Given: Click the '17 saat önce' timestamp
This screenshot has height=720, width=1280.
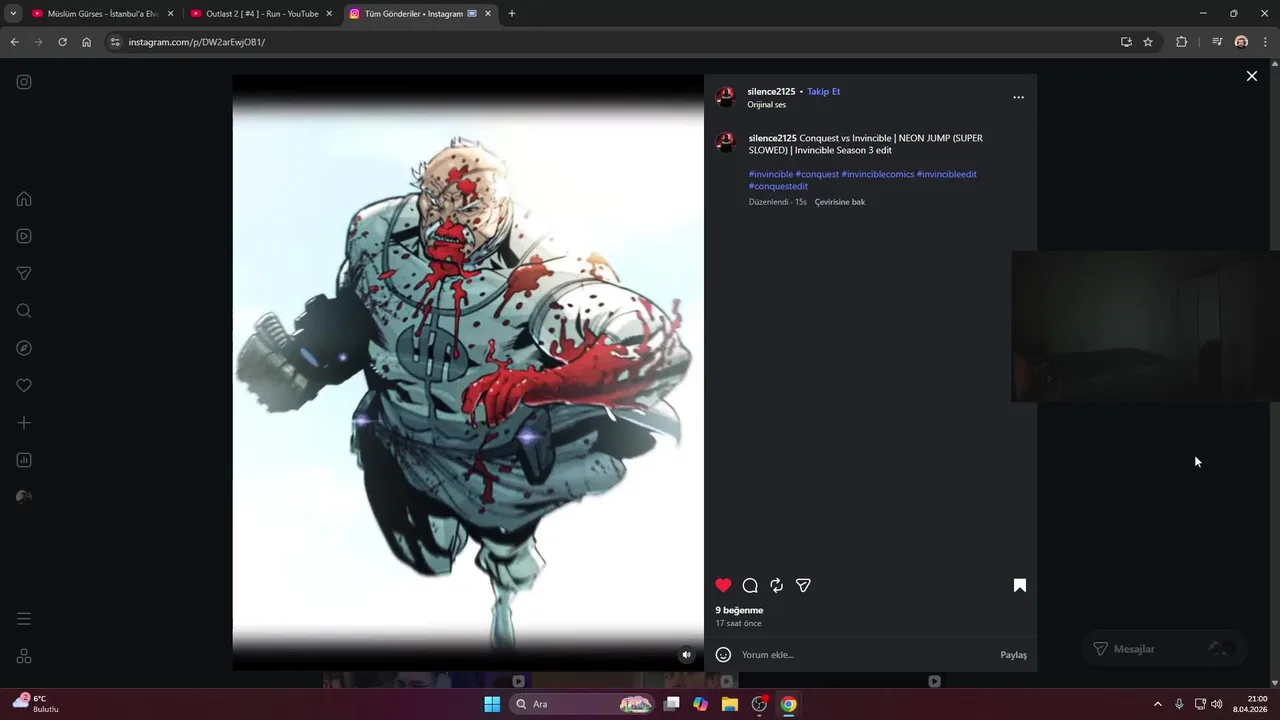Looking at the screenshot, I should [738, 623].
